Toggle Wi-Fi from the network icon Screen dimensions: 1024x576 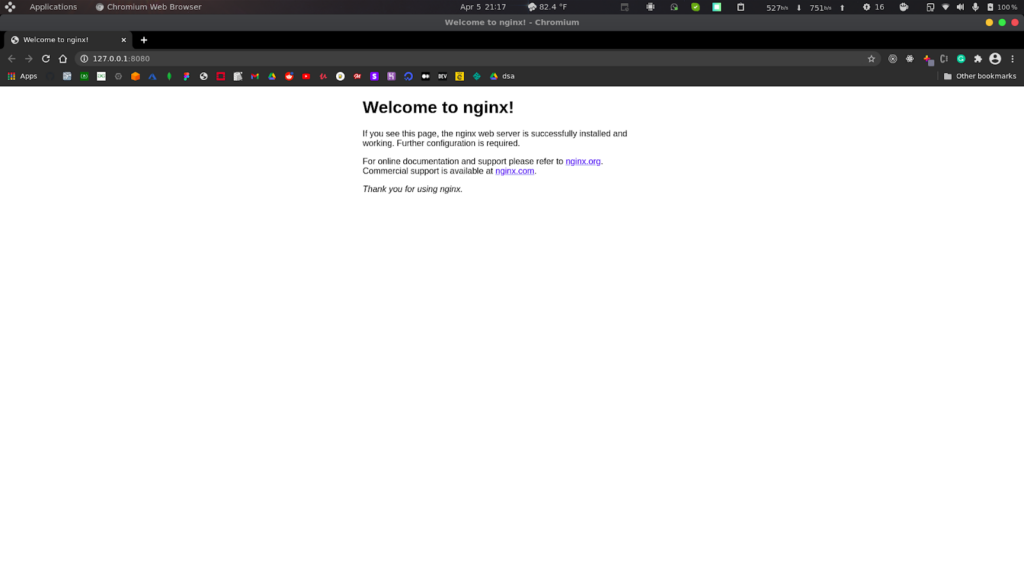(945, 7)
